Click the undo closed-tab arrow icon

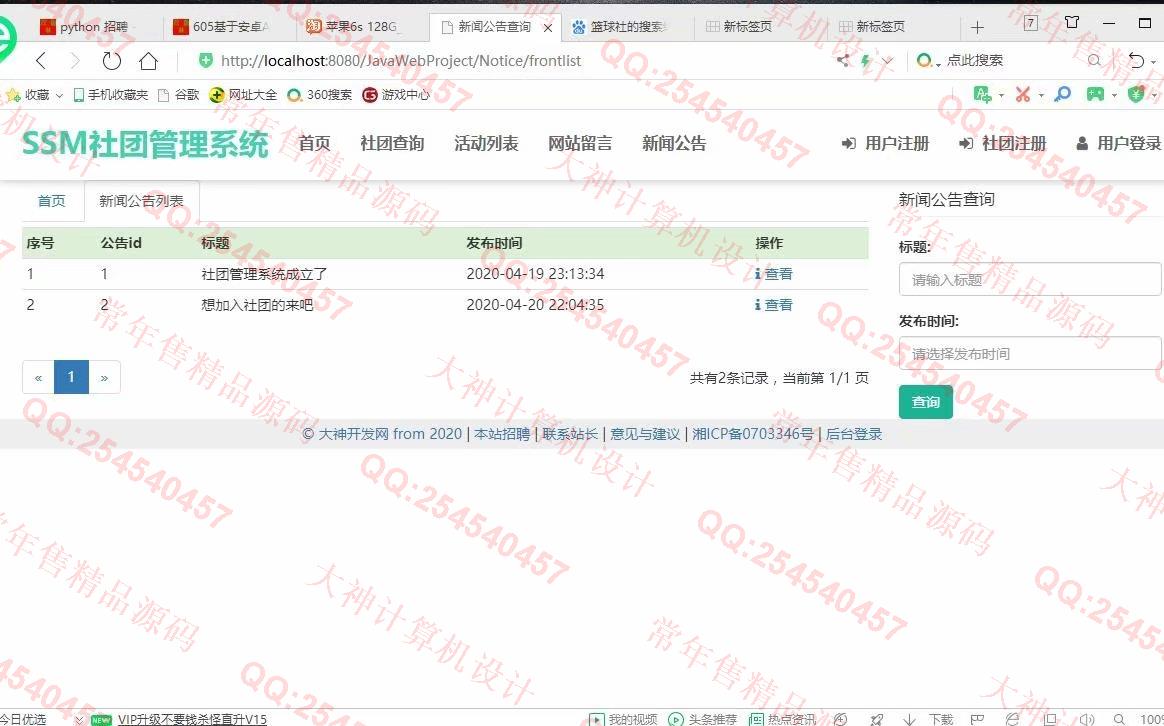click(x=1136, y=61)
